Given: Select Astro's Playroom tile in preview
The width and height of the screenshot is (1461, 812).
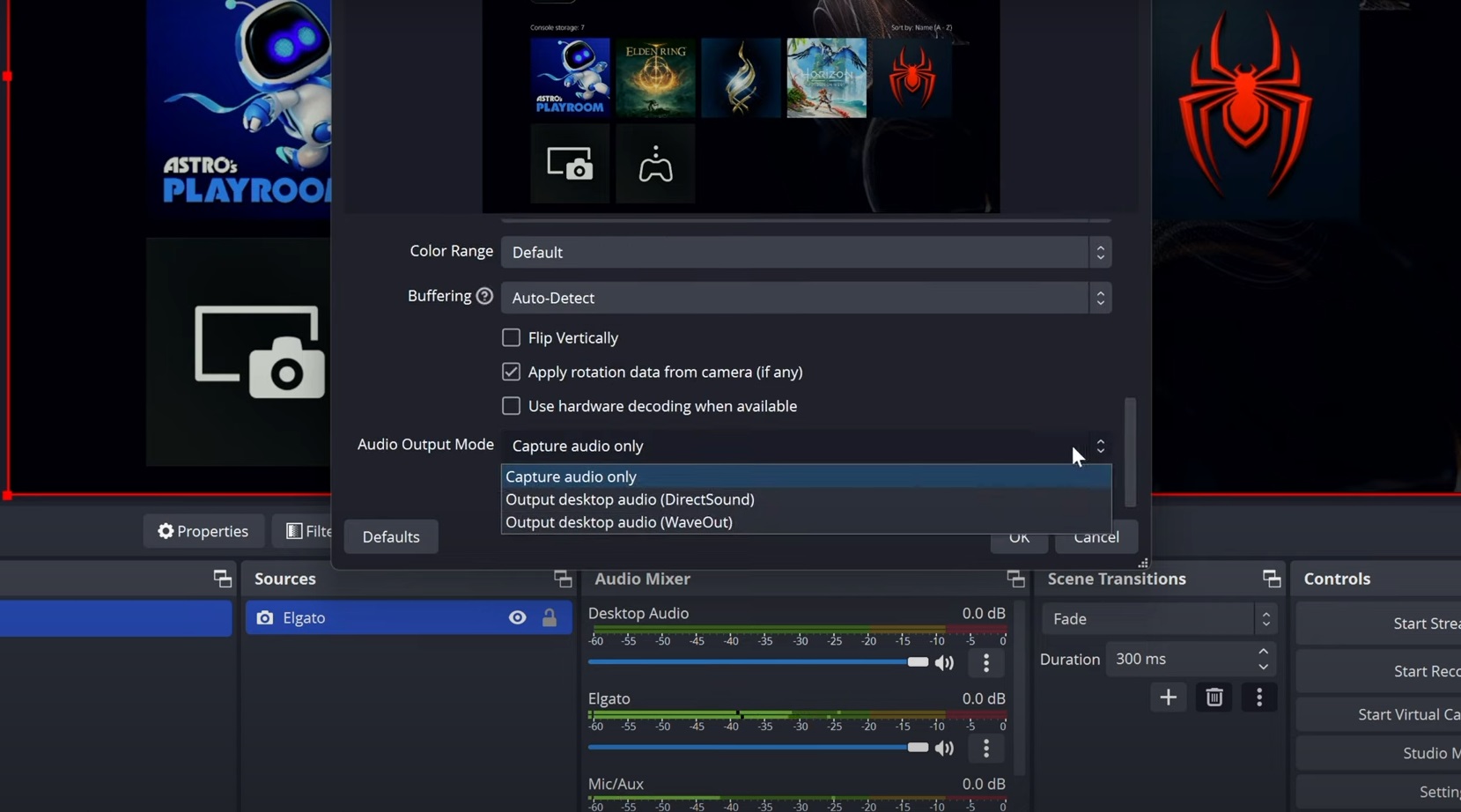Looking at the screenshot, I should click(x=570, y=78).
